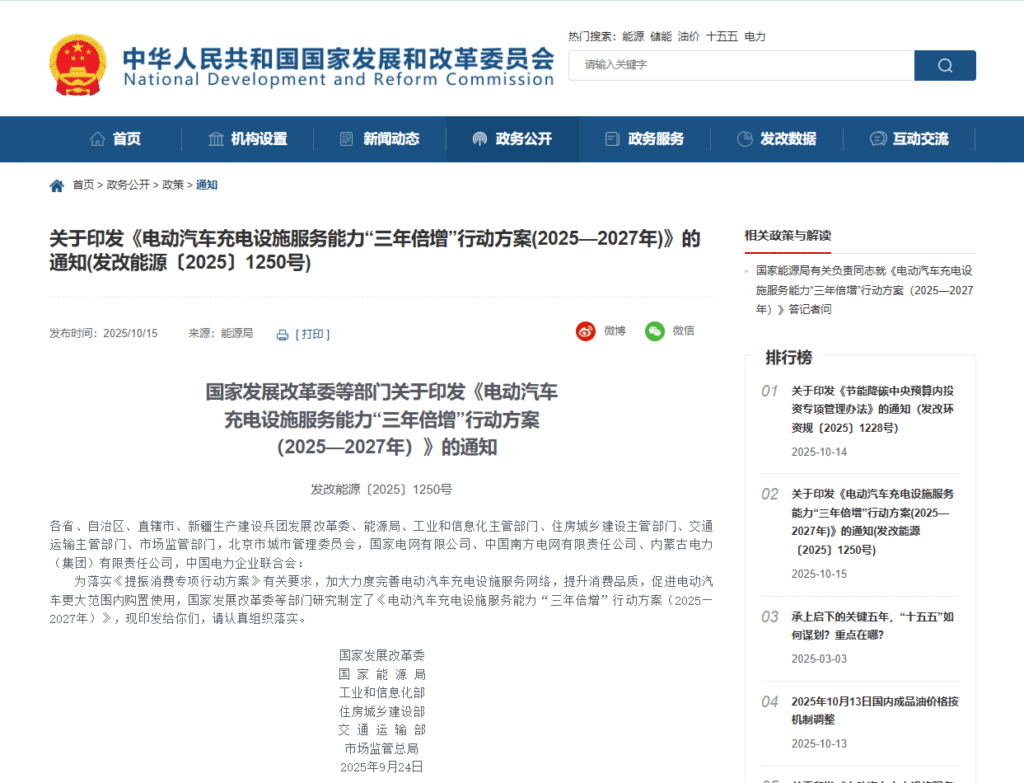Screen dimensions: 1024x783
Task: Click the clock icon beside 发改数据
Action: click(743, 139)
